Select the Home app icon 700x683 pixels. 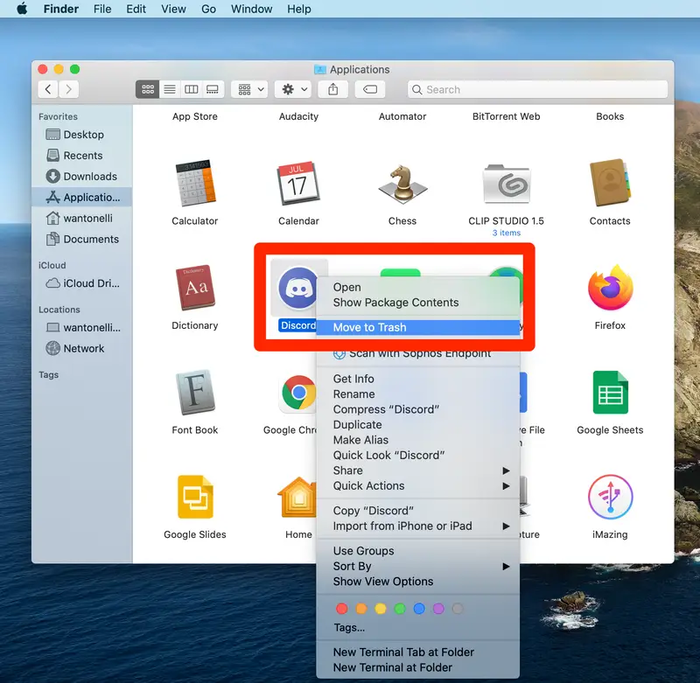(297, 497)
